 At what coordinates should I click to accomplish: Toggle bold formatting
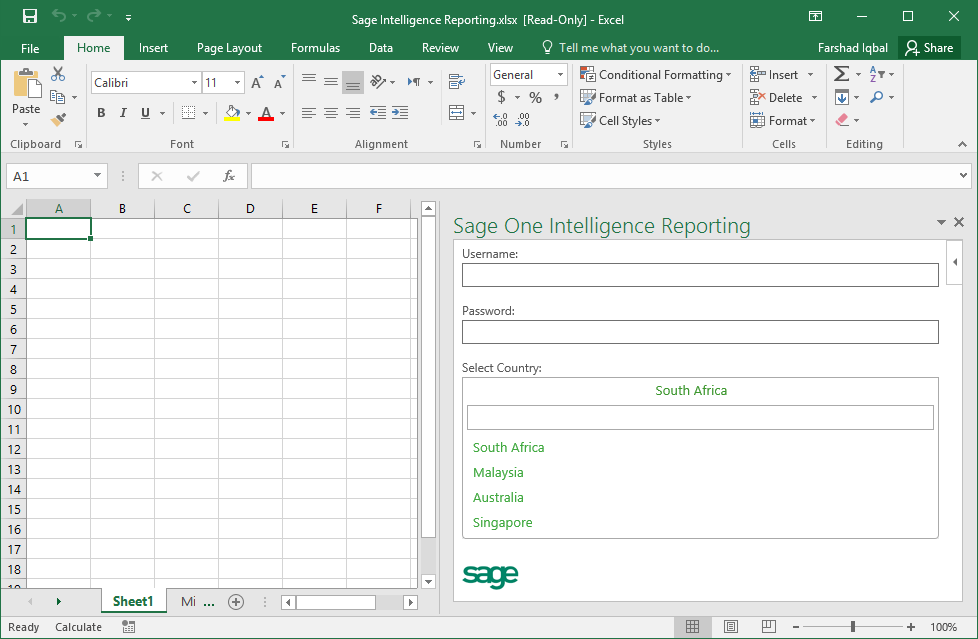click(100, 113)
